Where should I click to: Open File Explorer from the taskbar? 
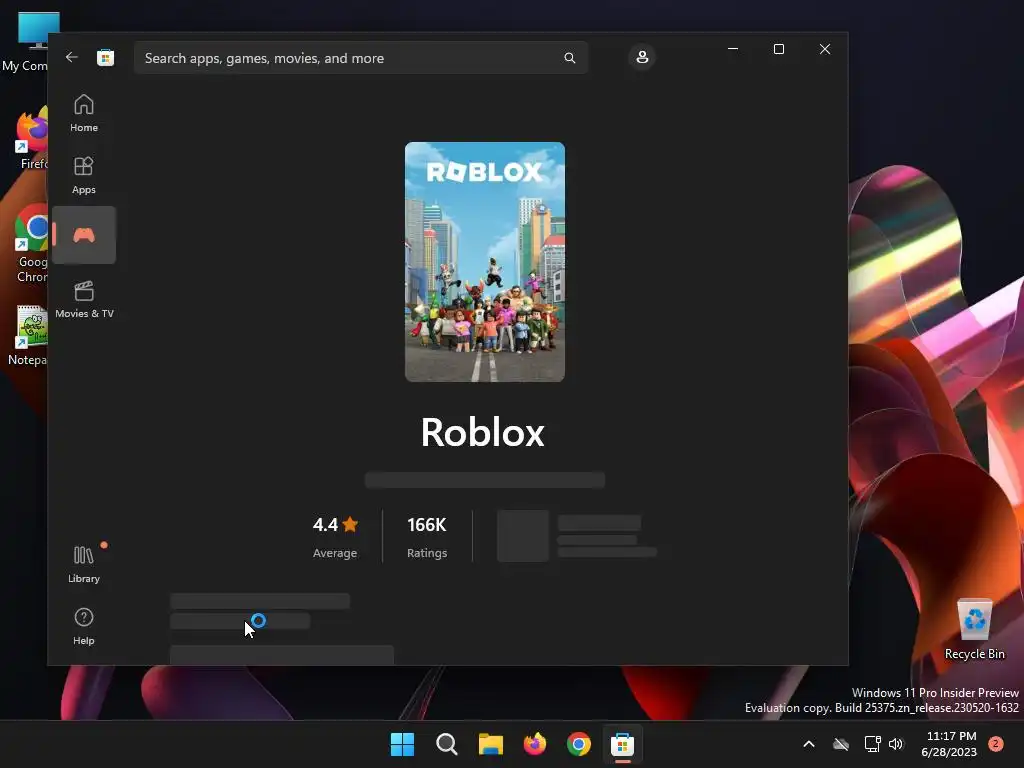click(490, 744)
